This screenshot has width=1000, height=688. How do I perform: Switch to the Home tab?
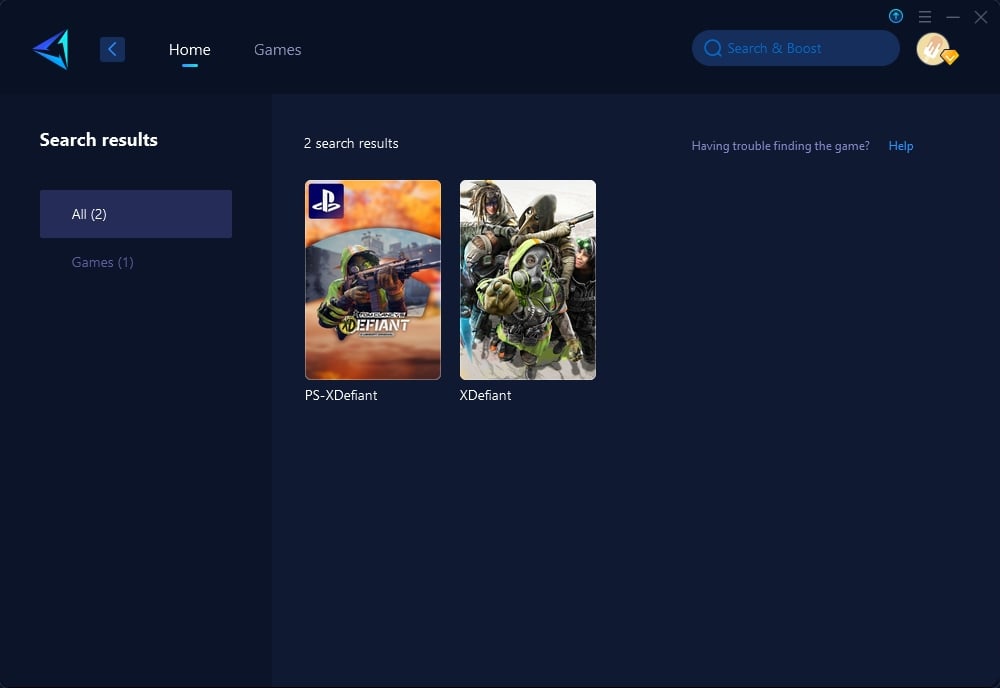[x=189, y=49]
